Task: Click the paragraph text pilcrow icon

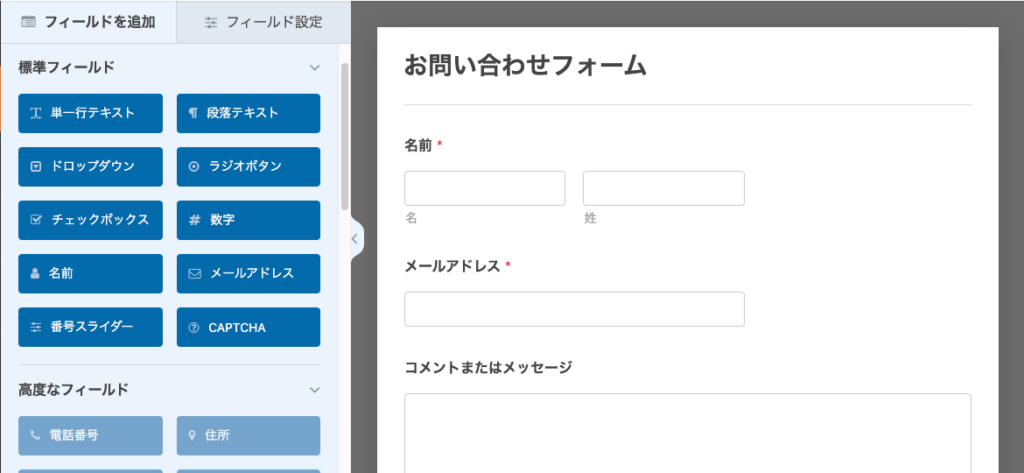Action: click(193, 114)
